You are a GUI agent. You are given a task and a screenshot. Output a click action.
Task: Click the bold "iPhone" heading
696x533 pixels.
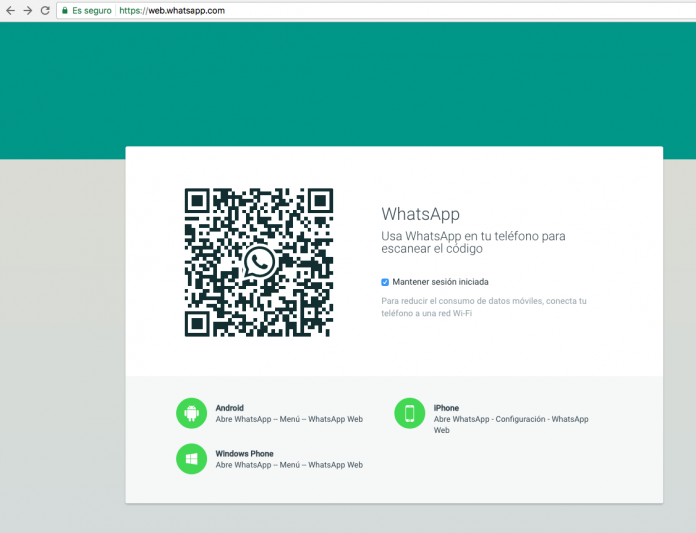click(446, 408)
